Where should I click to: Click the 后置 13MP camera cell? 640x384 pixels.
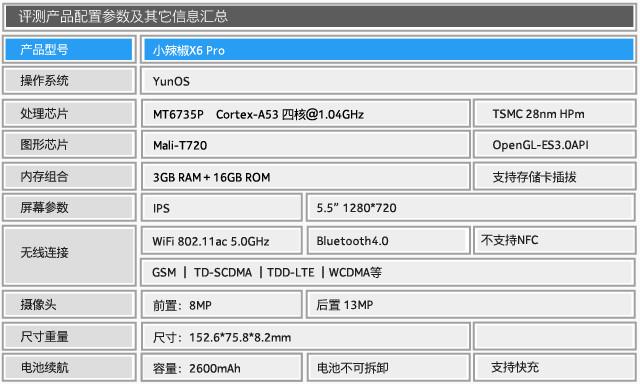click(471, 304)
